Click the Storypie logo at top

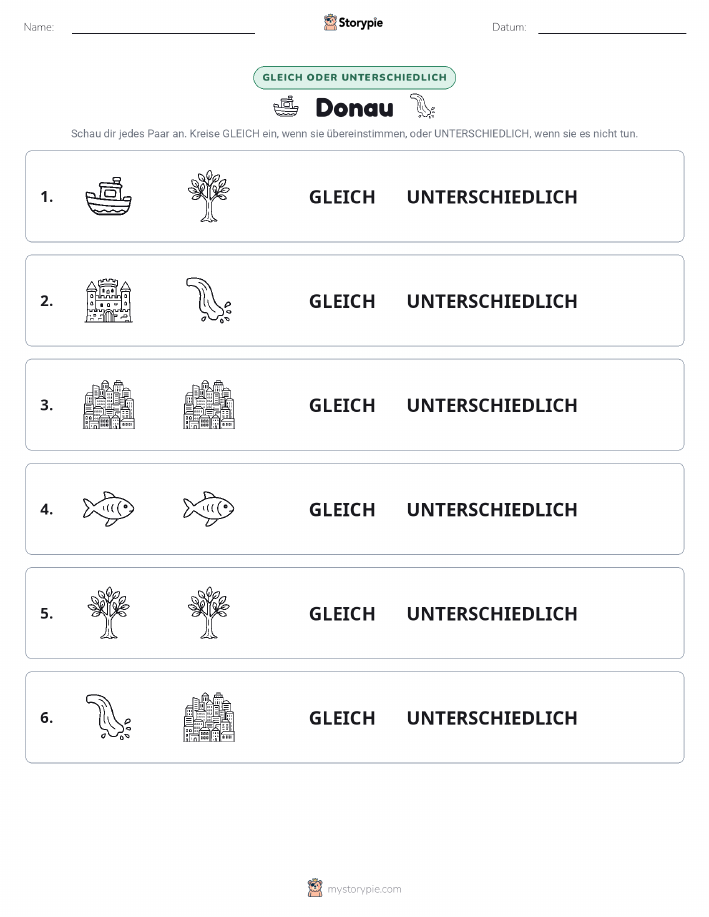353,23
